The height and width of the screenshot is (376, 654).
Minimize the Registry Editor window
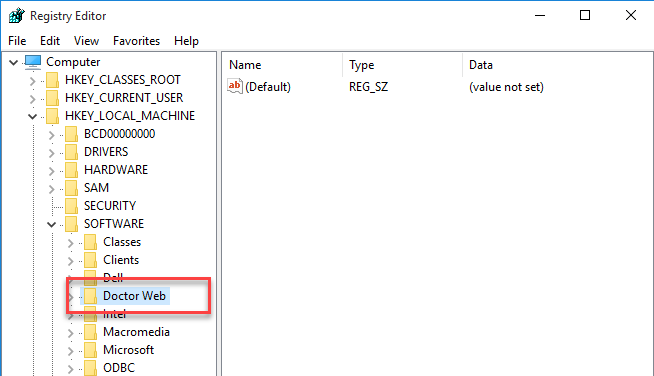[540, 16]
